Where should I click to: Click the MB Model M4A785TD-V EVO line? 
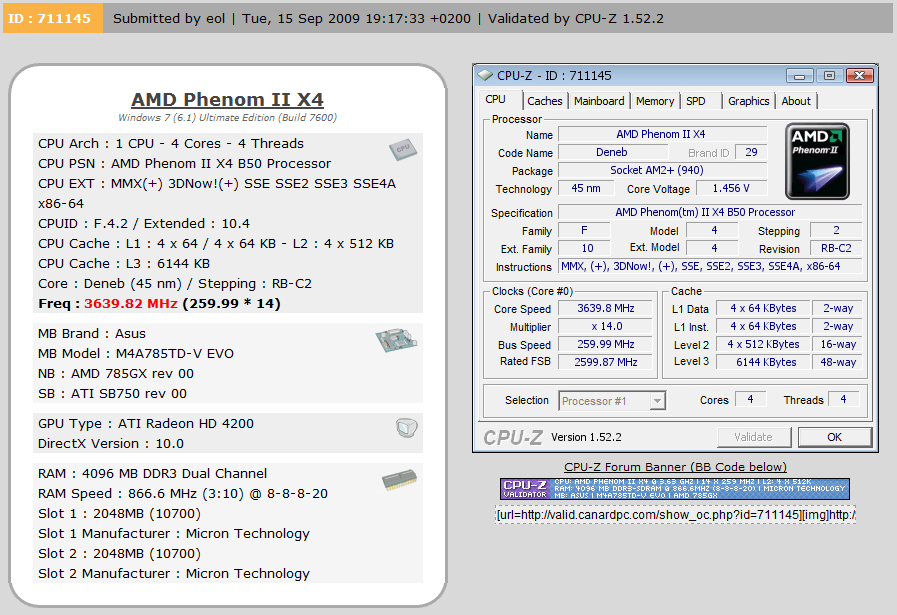coord(136,354)
